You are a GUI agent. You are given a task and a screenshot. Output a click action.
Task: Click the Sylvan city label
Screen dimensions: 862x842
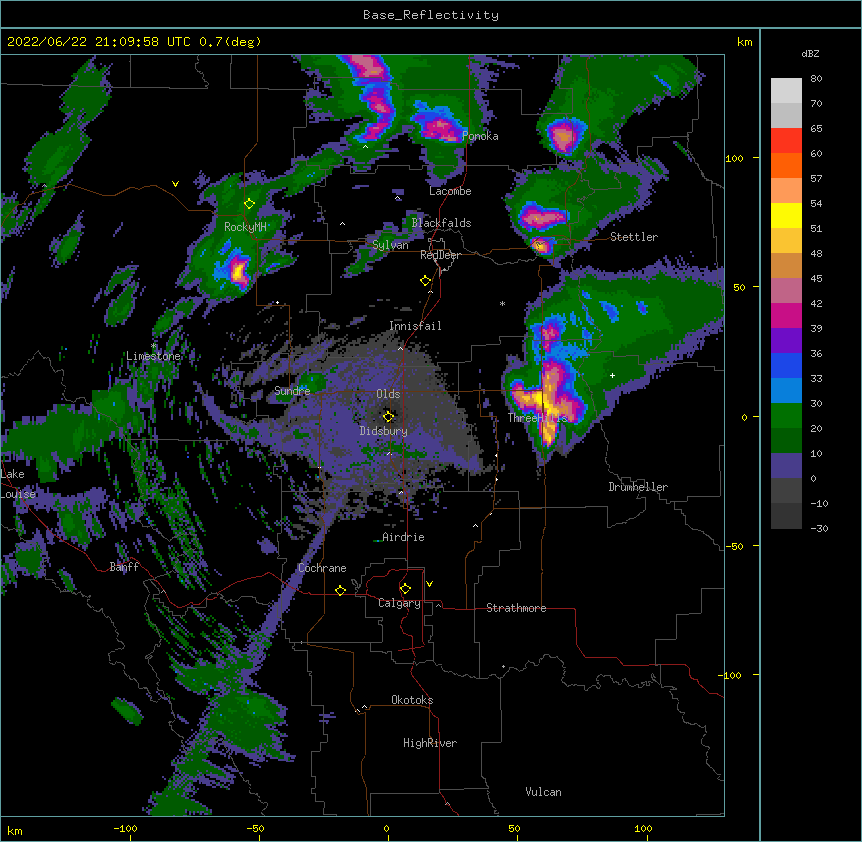(x=390, y=245)
